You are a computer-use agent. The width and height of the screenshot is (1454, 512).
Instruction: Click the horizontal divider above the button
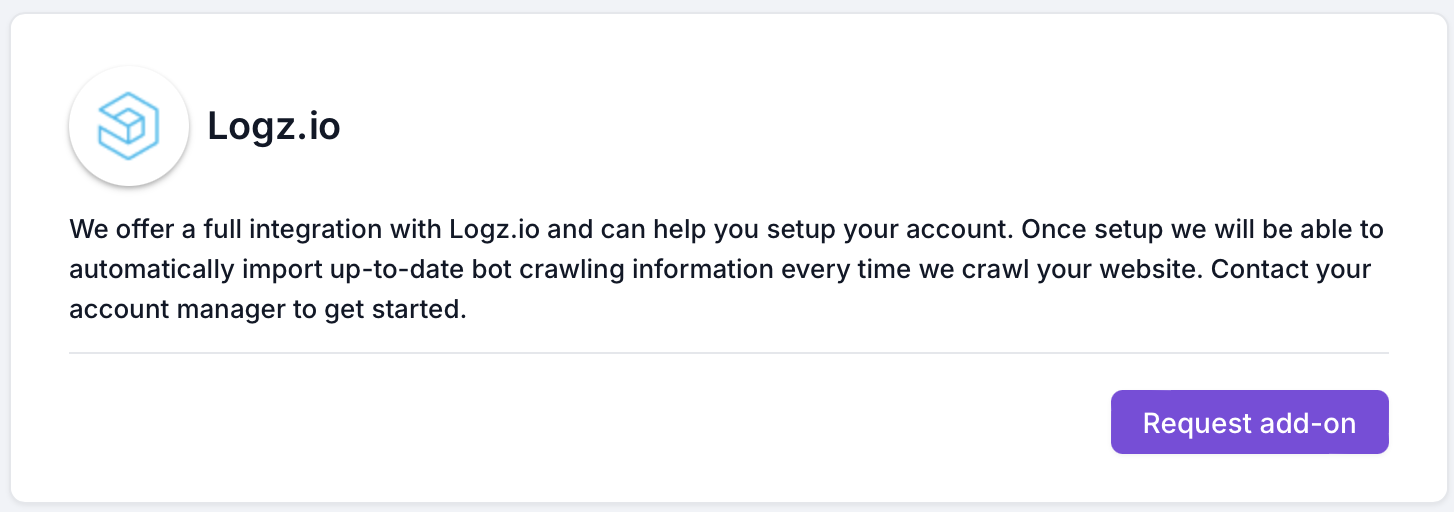click(729, 353)
